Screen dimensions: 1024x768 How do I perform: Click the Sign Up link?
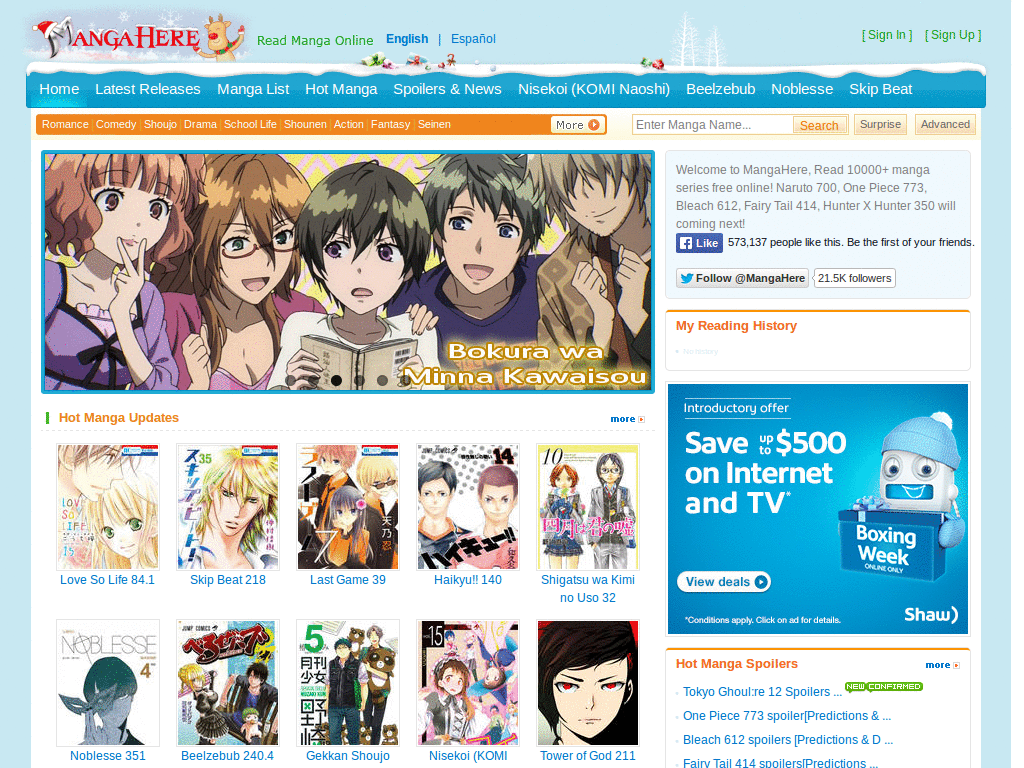coord(953,35)
